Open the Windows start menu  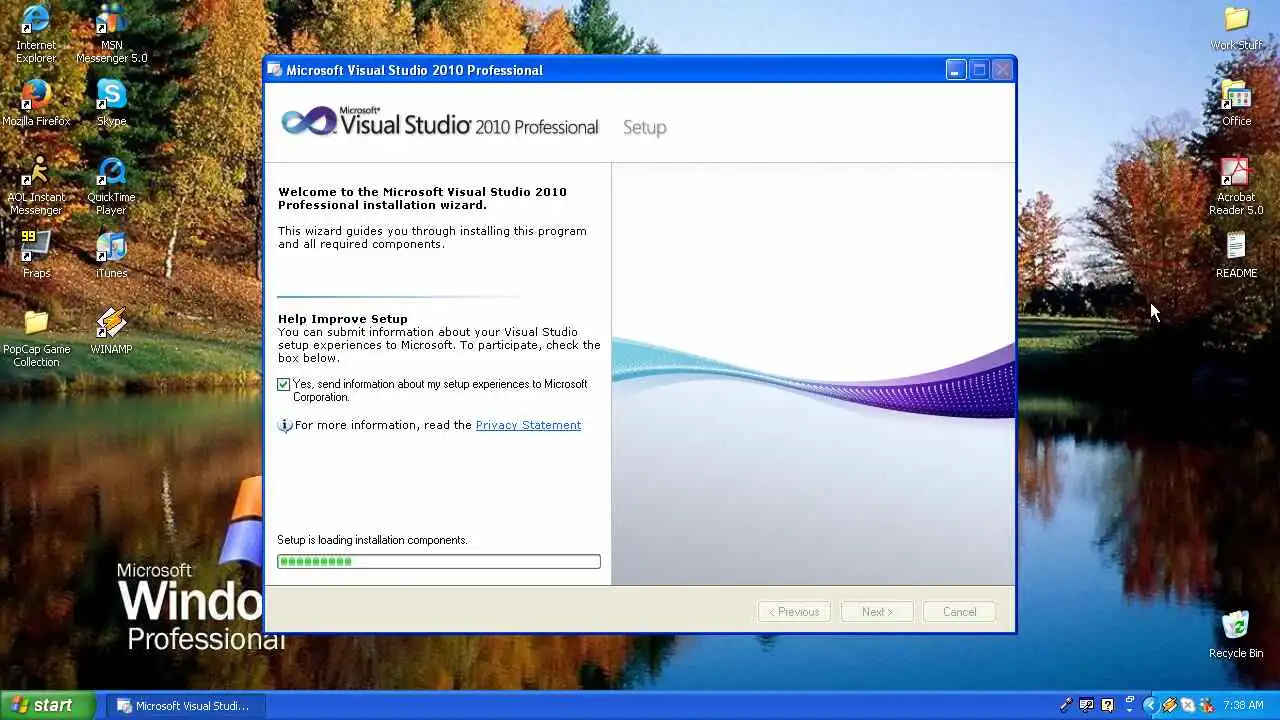pos(47,705)
